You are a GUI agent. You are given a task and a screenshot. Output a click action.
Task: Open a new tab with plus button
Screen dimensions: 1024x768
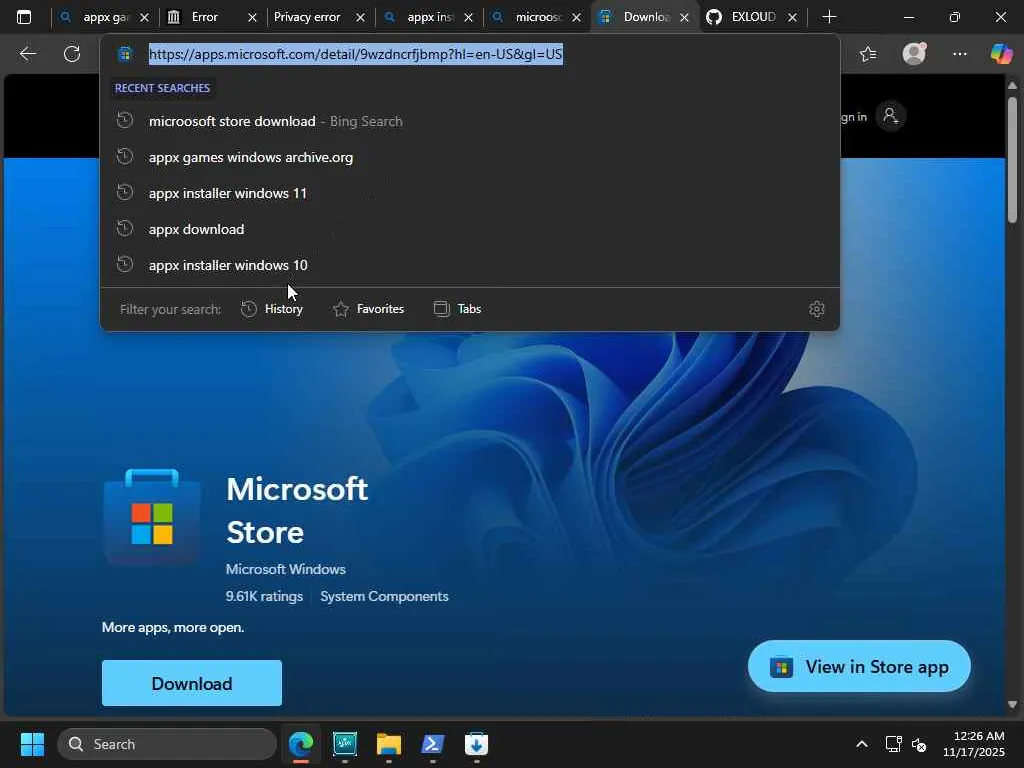[829, 17]
